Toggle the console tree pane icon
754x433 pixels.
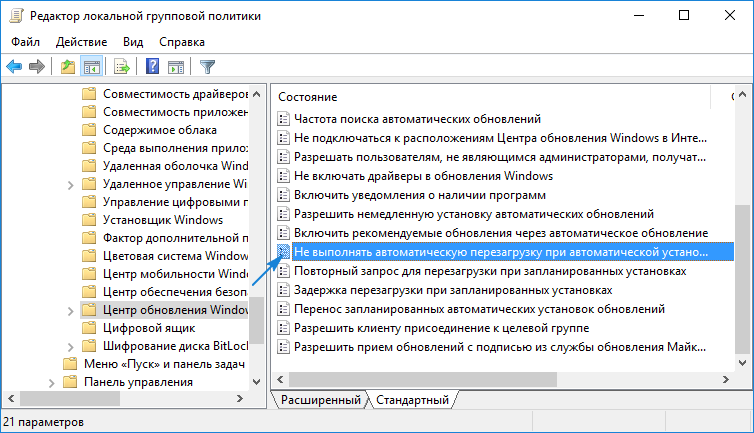pyautogui.click(x=91, y=67)
